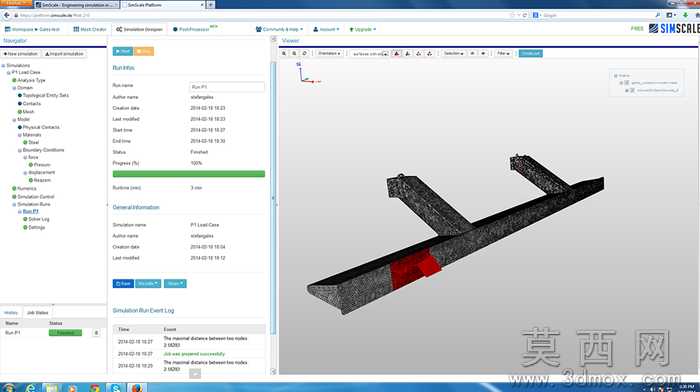Click the Run name input field

[x=227, y=87]
